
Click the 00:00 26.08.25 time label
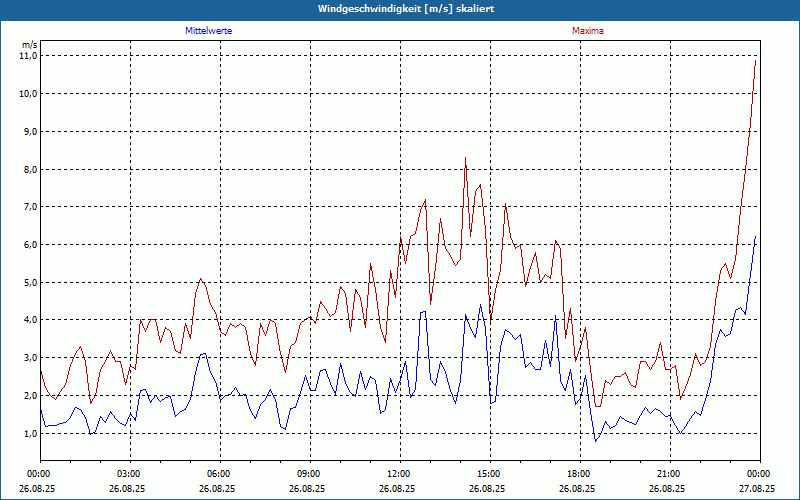tap(37, 481)
